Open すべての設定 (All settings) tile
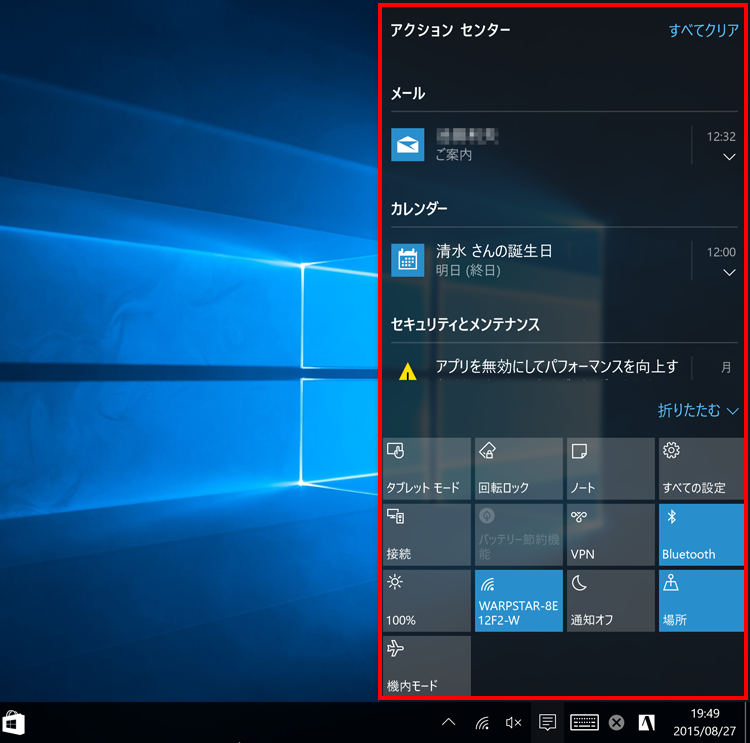This screenshot has width=750, height=743. coord(701,468)
